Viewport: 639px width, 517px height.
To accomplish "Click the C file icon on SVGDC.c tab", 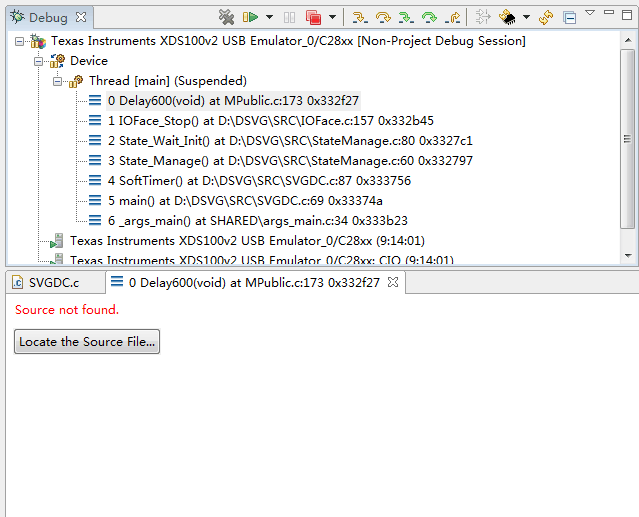I will (x=18, y=282).
